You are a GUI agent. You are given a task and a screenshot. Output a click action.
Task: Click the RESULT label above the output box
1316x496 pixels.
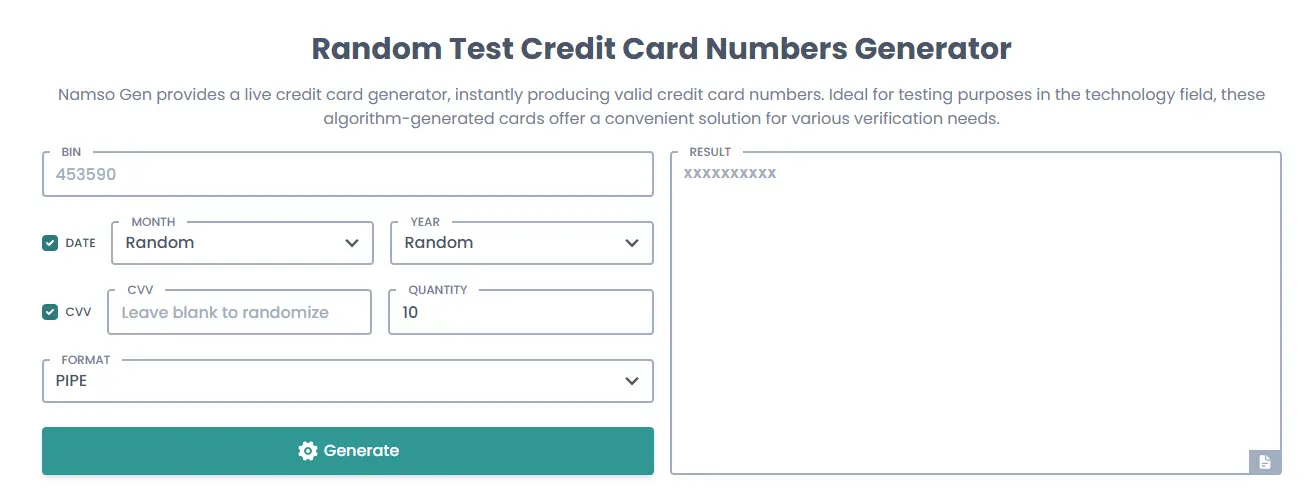tap(710, 152)
